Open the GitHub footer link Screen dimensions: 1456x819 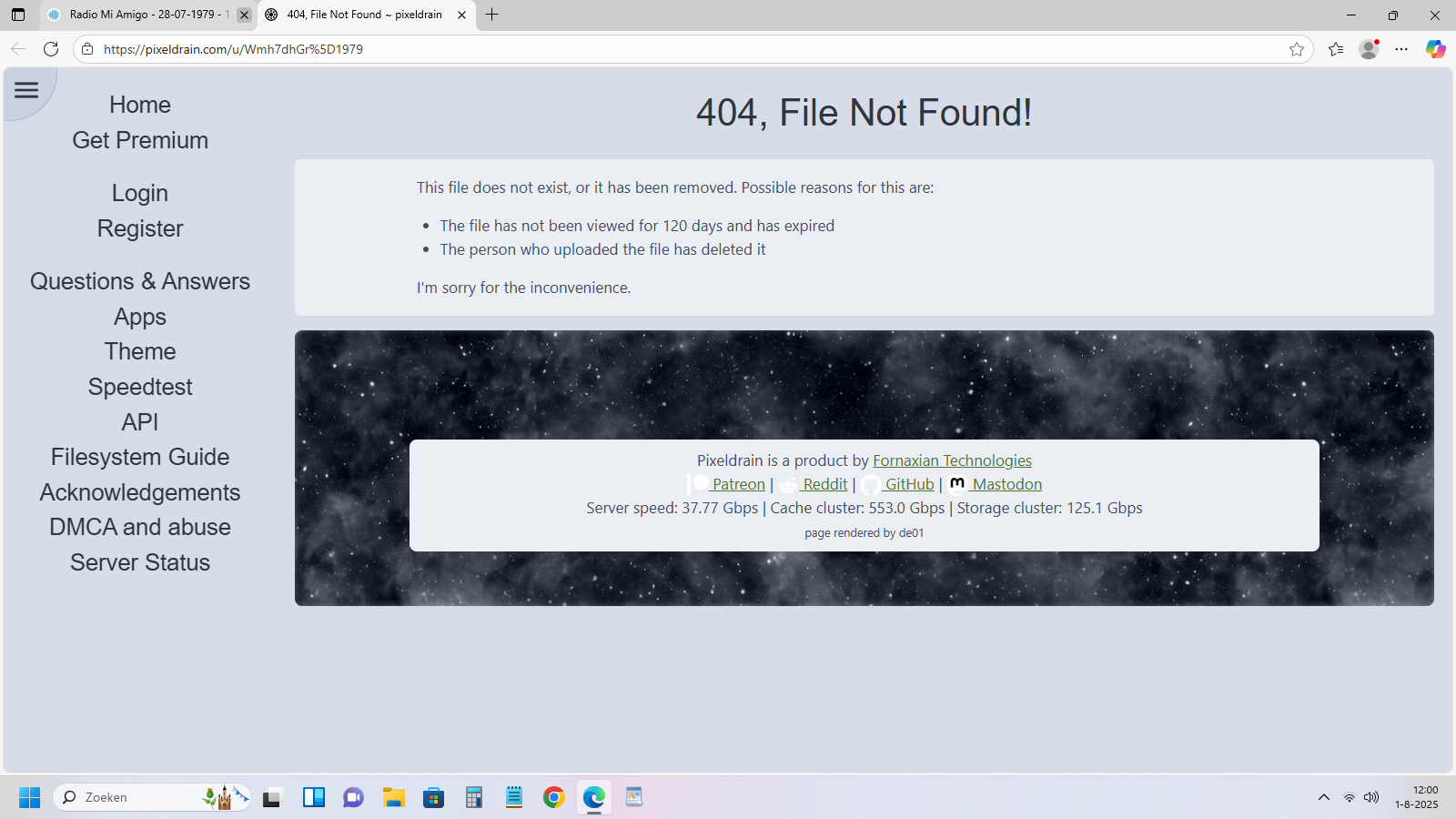tap(909, 484)
